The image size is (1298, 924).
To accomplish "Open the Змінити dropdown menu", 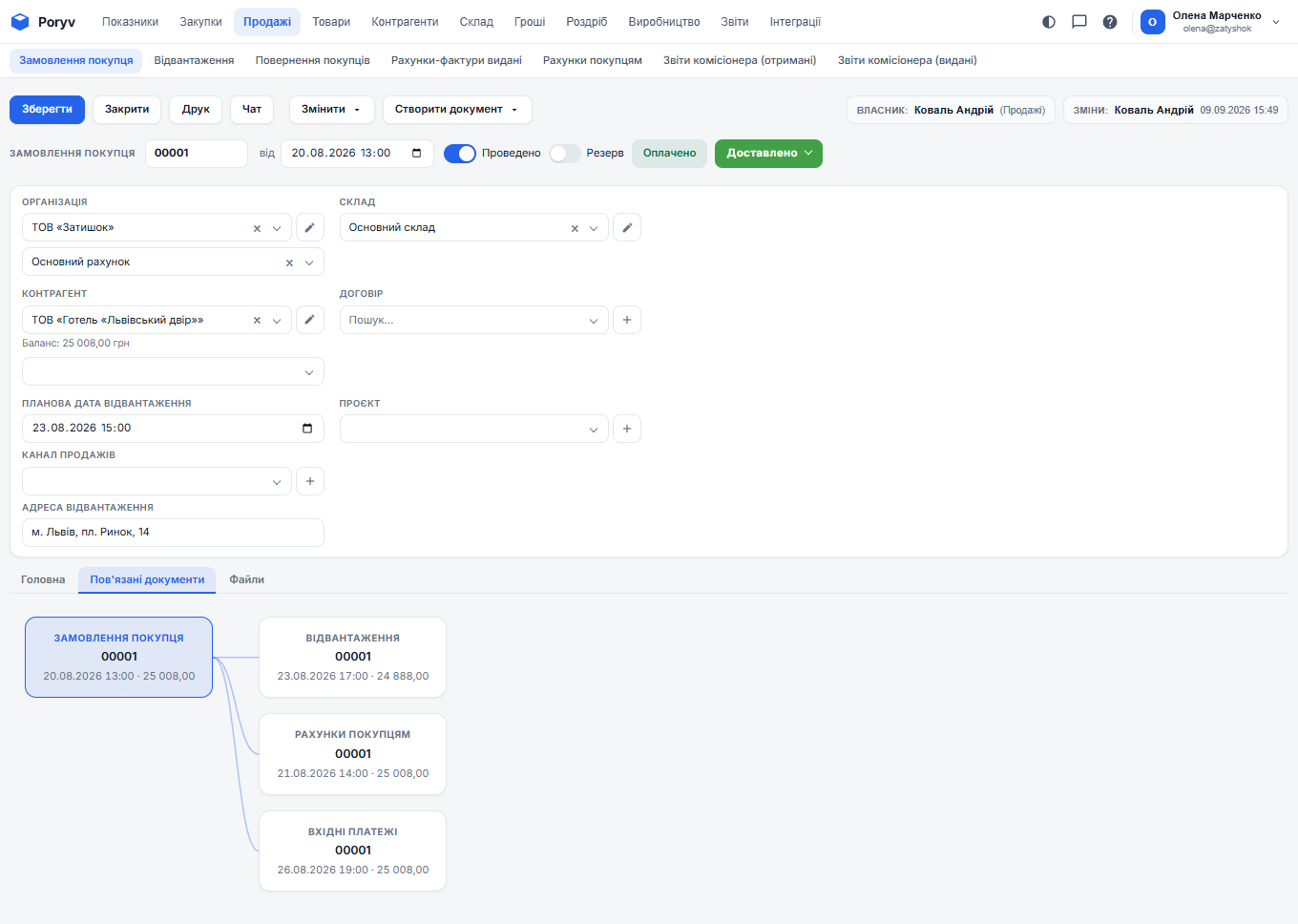I will pyautogui.click(x=331, y=110).
